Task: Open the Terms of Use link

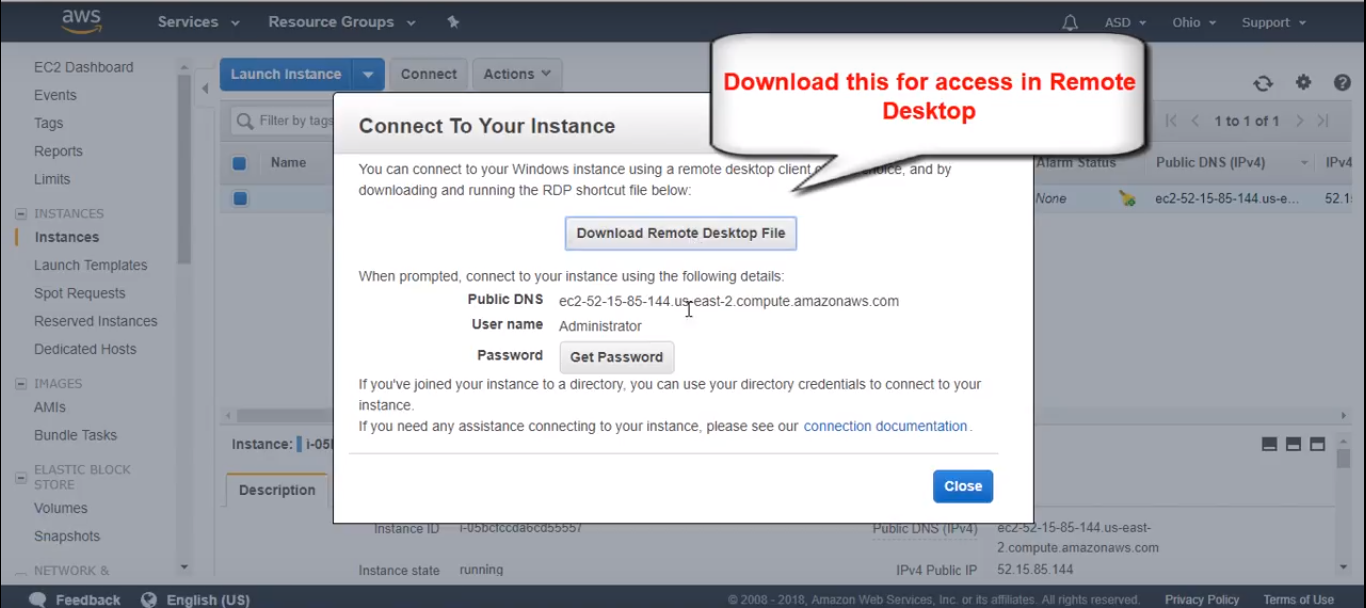Action: (x=1298, y=600)
